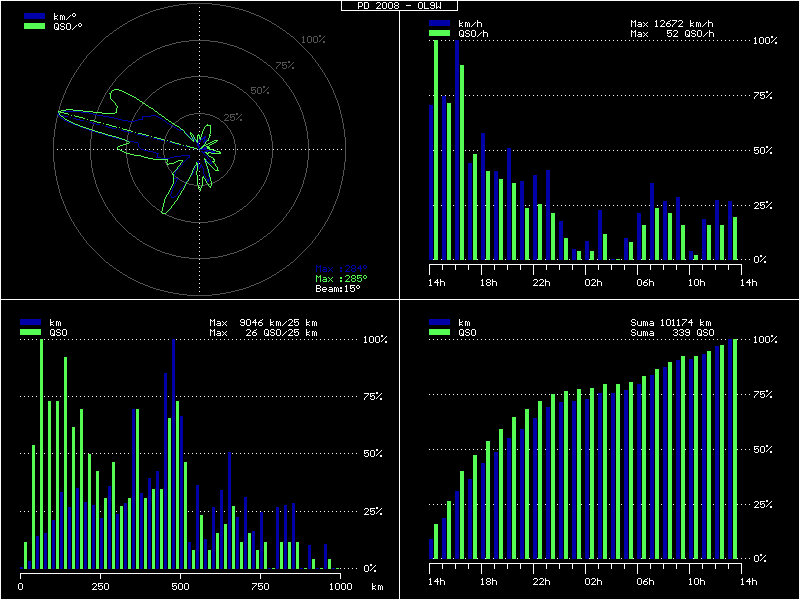Screen dimensions: 800x600
Task: Click the blue km swatch in cumulative chart
Action: [x=440, y=322]
